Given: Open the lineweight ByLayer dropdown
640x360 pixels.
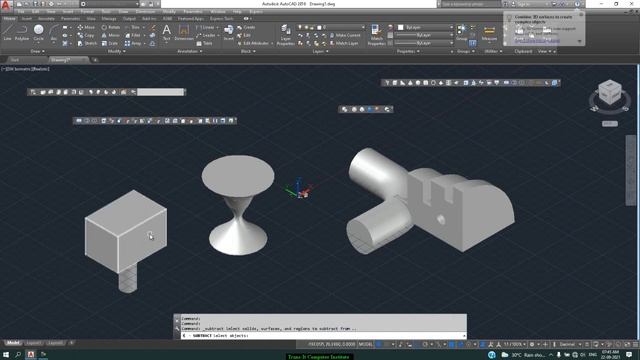Looking at the screenshot, I should [x=424, y=36].
